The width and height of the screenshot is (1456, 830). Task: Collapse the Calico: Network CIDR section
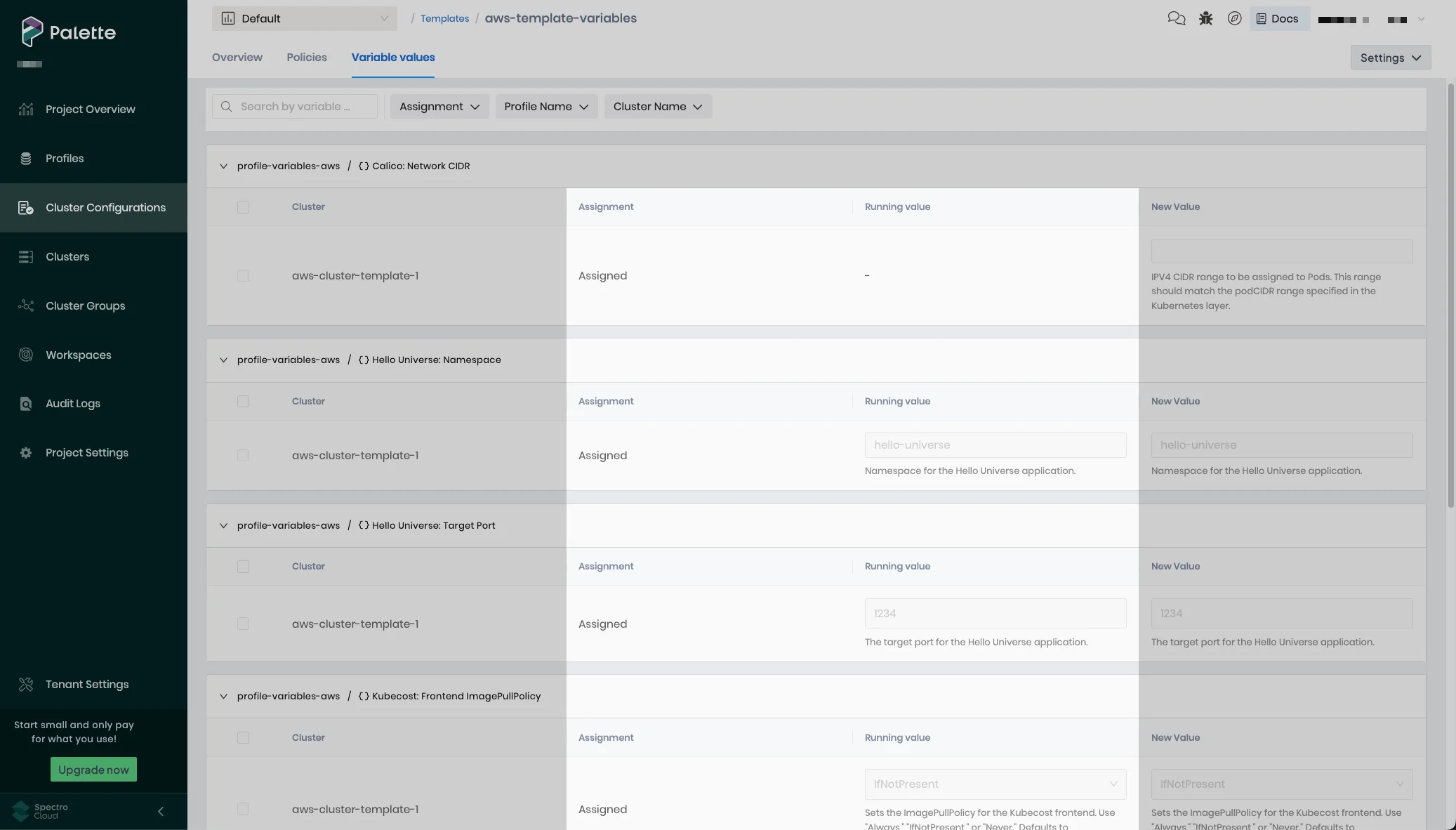pos(223,166)
